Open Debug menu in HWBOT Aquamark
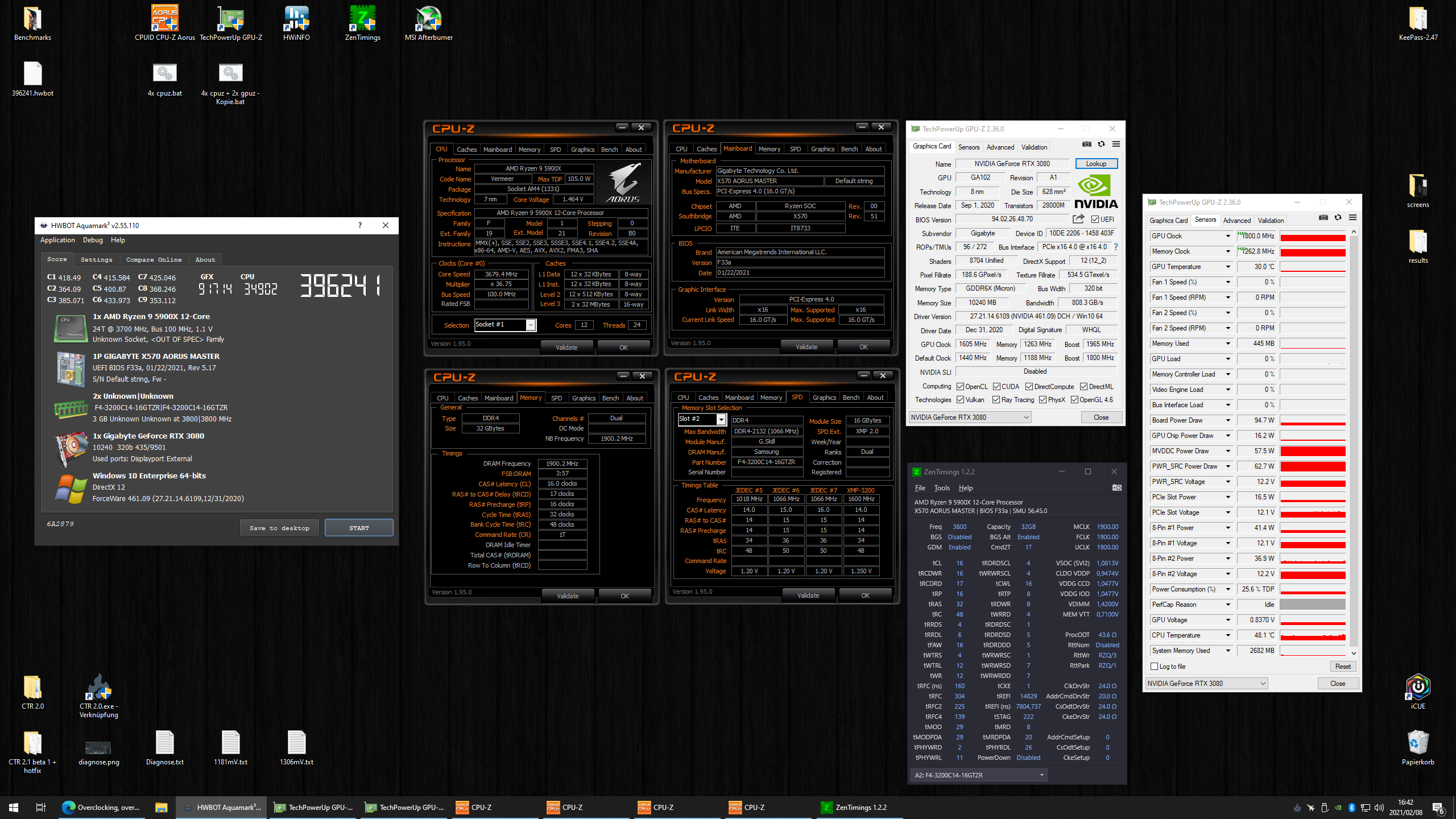 pyautogui.click(x=93, y=240)
